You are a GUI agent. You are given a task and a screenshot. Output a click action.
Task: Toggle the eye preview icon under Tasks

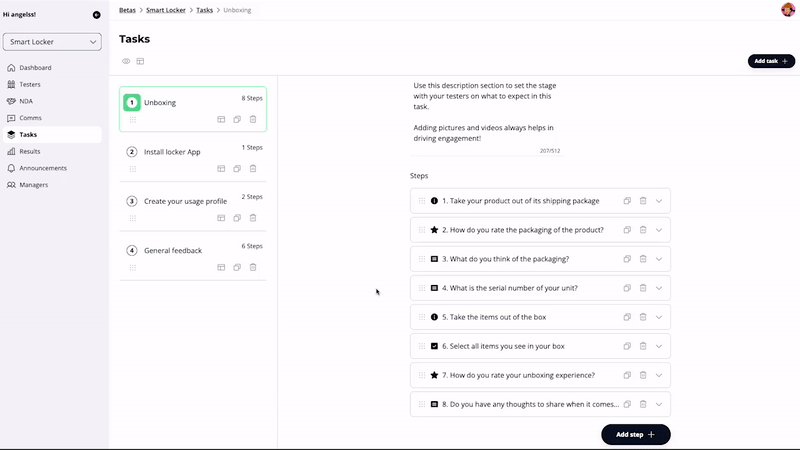tap(126, 61)
